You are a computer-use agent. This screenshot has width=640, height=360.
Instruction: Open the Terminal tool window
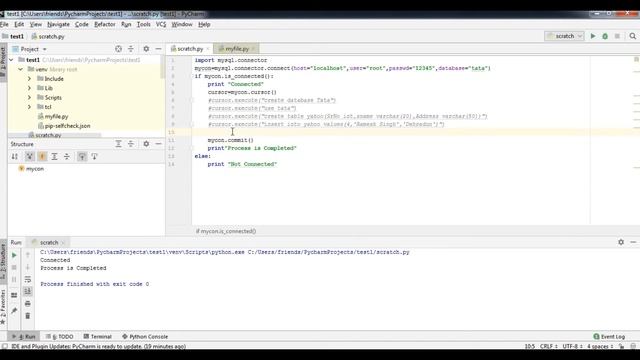pos(98,336)
